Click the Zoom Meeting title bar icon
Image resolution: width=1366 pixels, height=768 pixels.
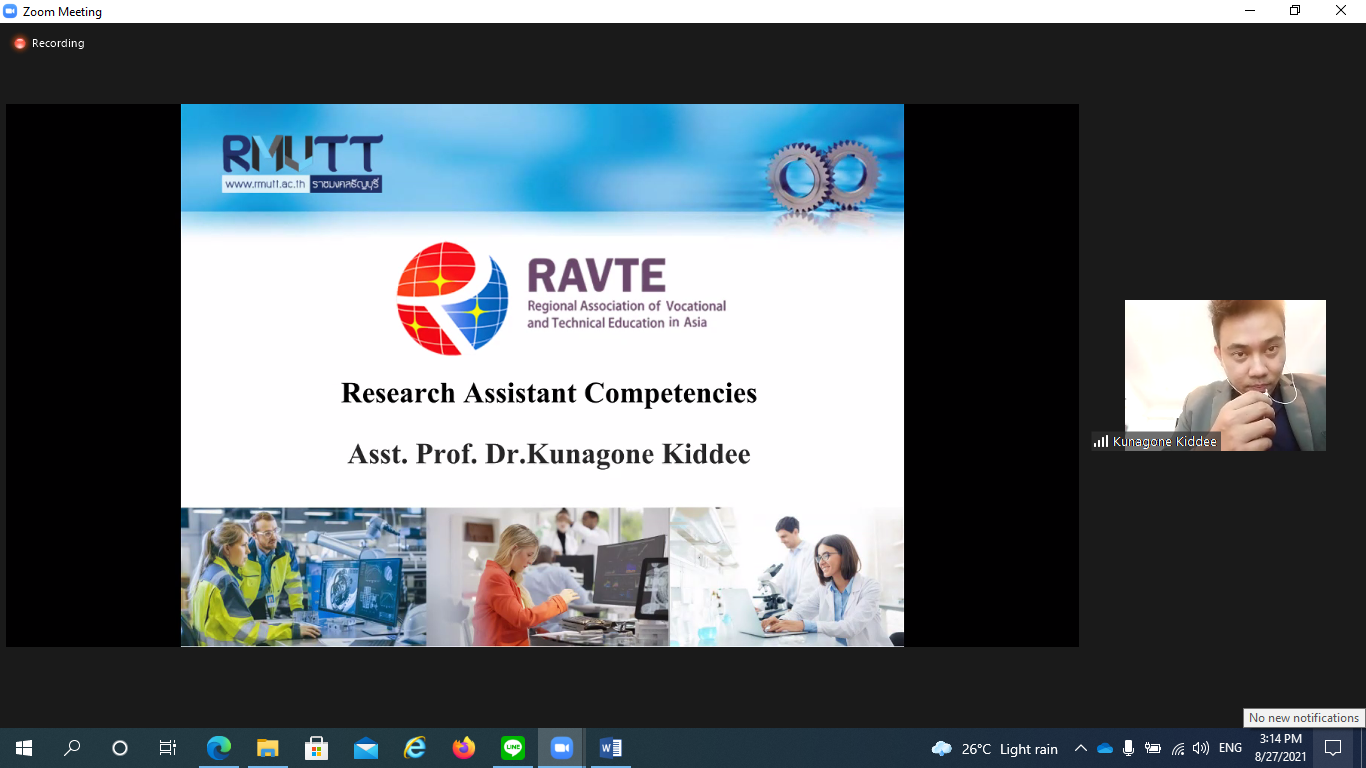10,11
